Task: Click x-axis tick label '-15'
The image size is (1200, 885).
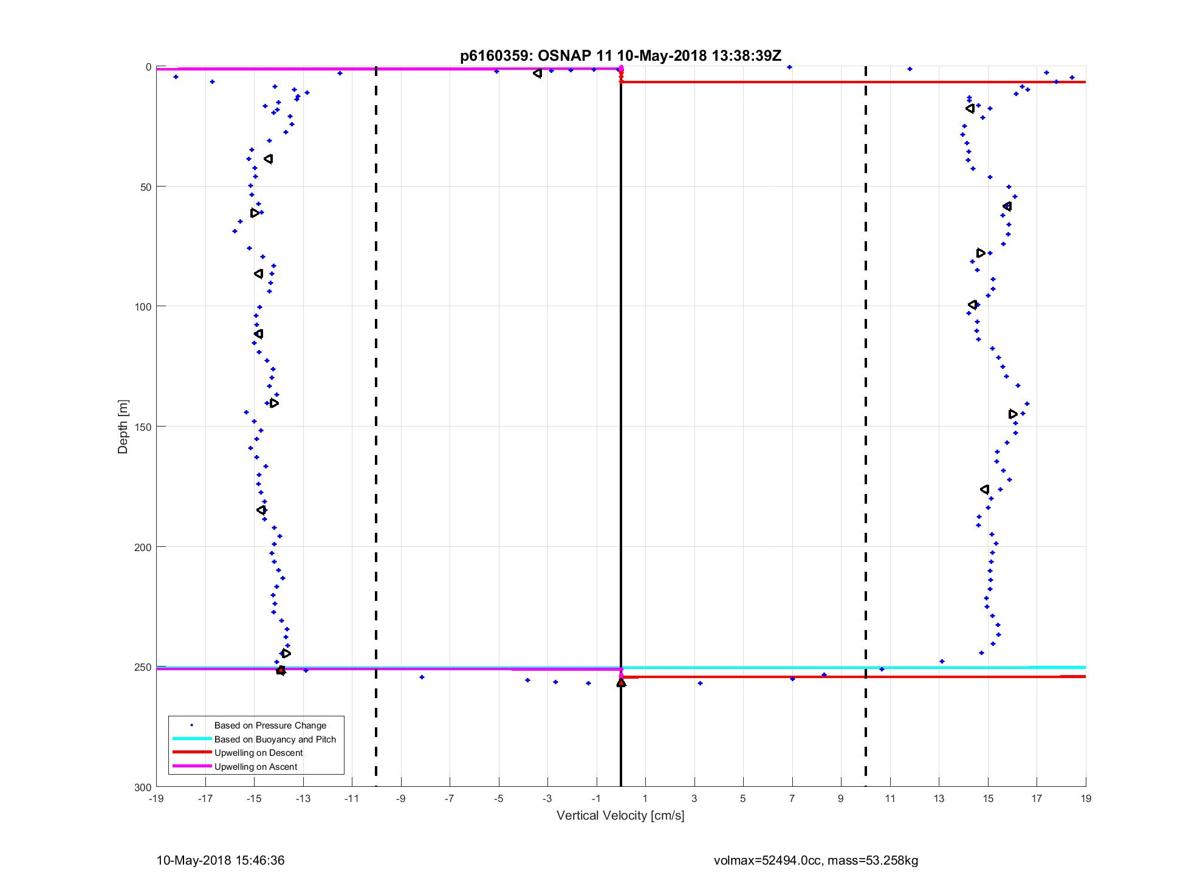Action: [x=254, y=799]
